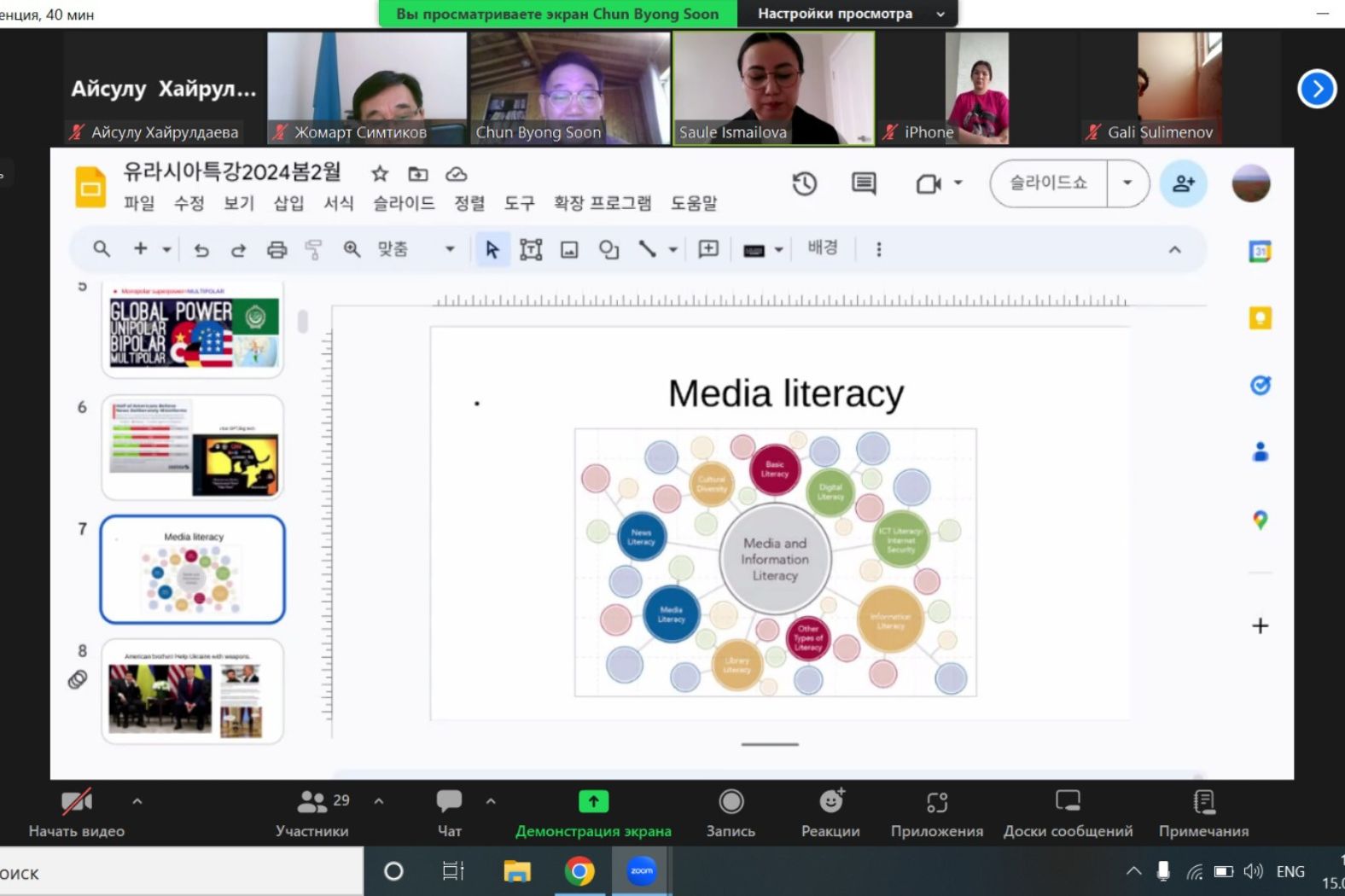Screen dimensions: 1345x896
Task: Open File Explorer from the taskbar
Action: [x=517, y=871]
